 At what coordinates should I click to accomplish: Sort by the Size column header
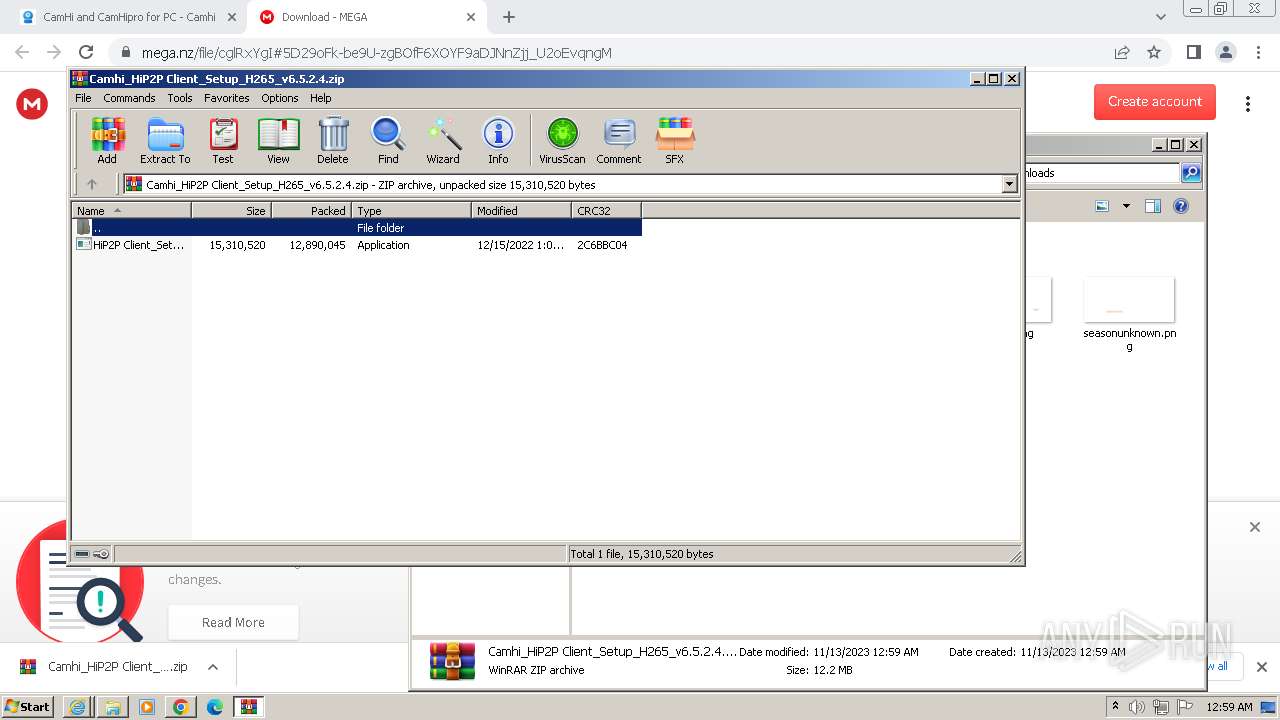[232, 210]
